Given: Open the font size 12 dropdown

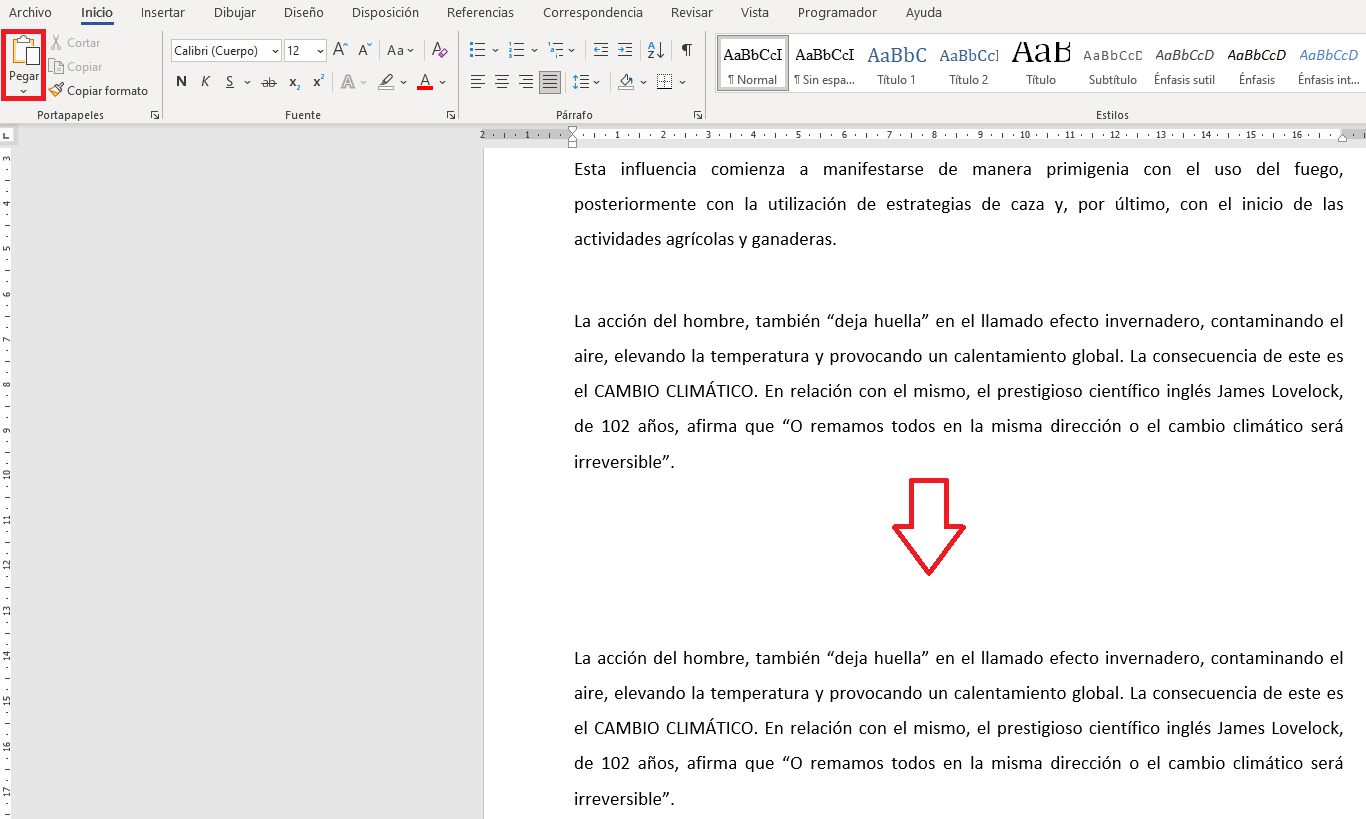Looking at the screenshot, I should pos(320,51).
